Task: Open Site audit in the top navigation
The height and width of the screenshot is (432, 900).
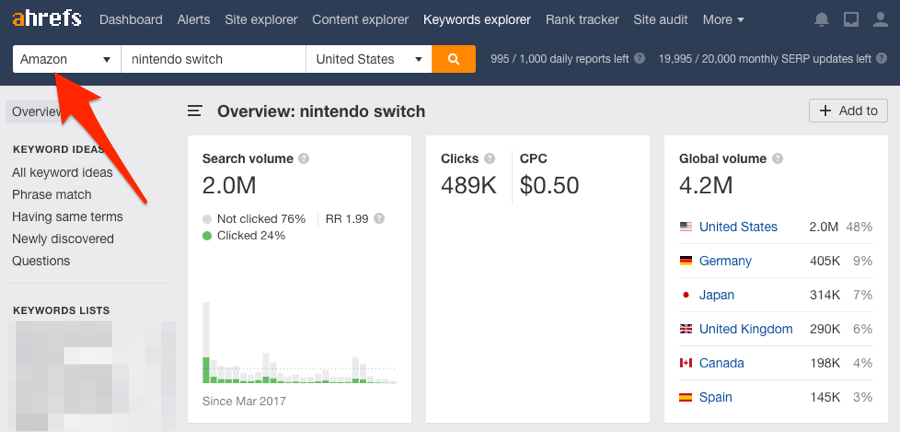Action: click(x=661, y=20)
